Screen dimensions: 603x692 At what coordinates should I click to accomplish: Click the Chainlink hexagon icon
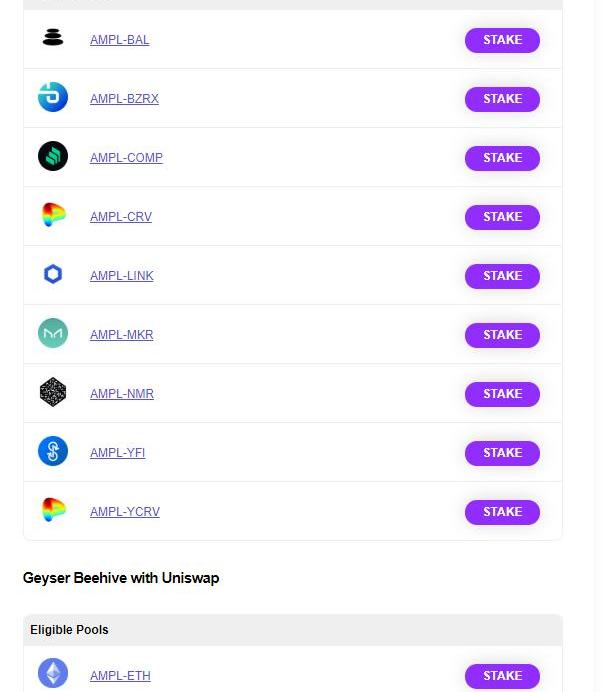(x=53, y=274)
